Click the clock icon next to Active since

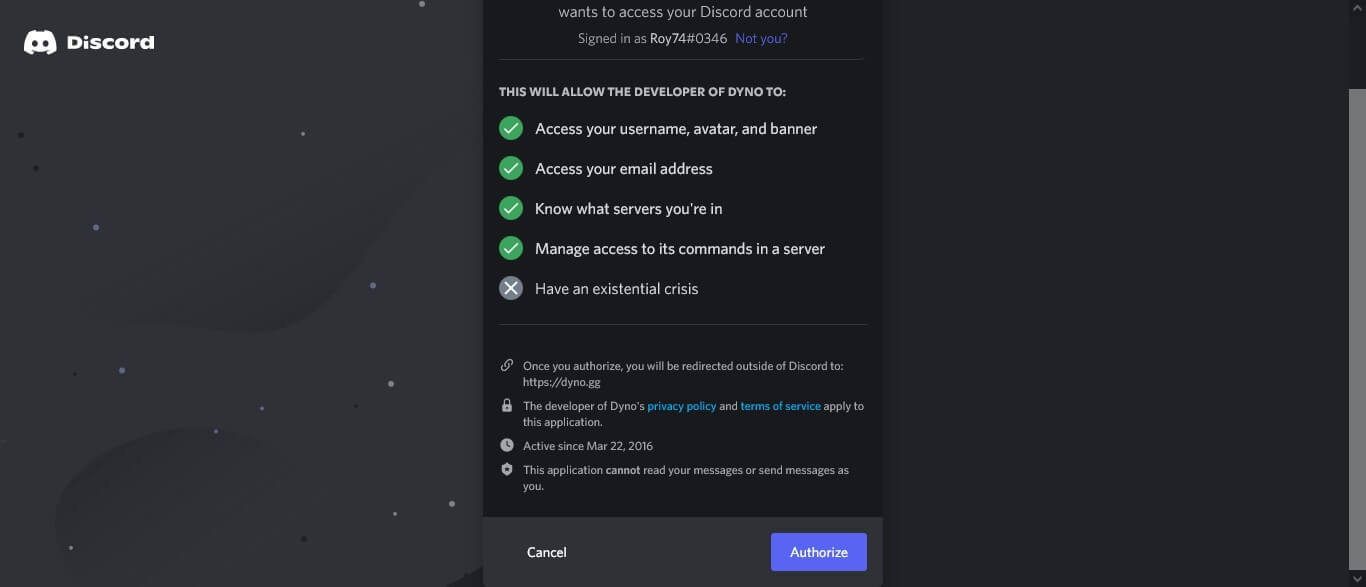coord(507,445)
